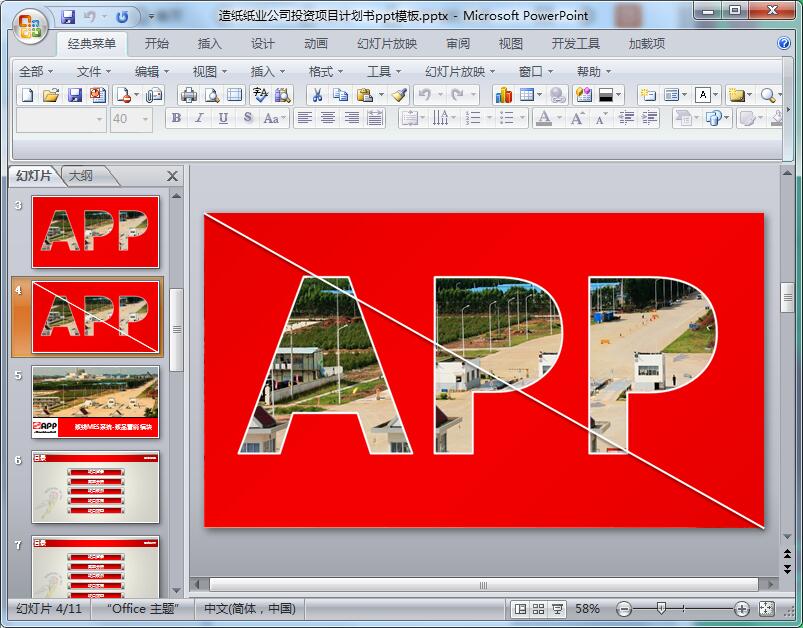Toggle Bold formatting
Screen dimensions: 803x628
pos(176,118)
